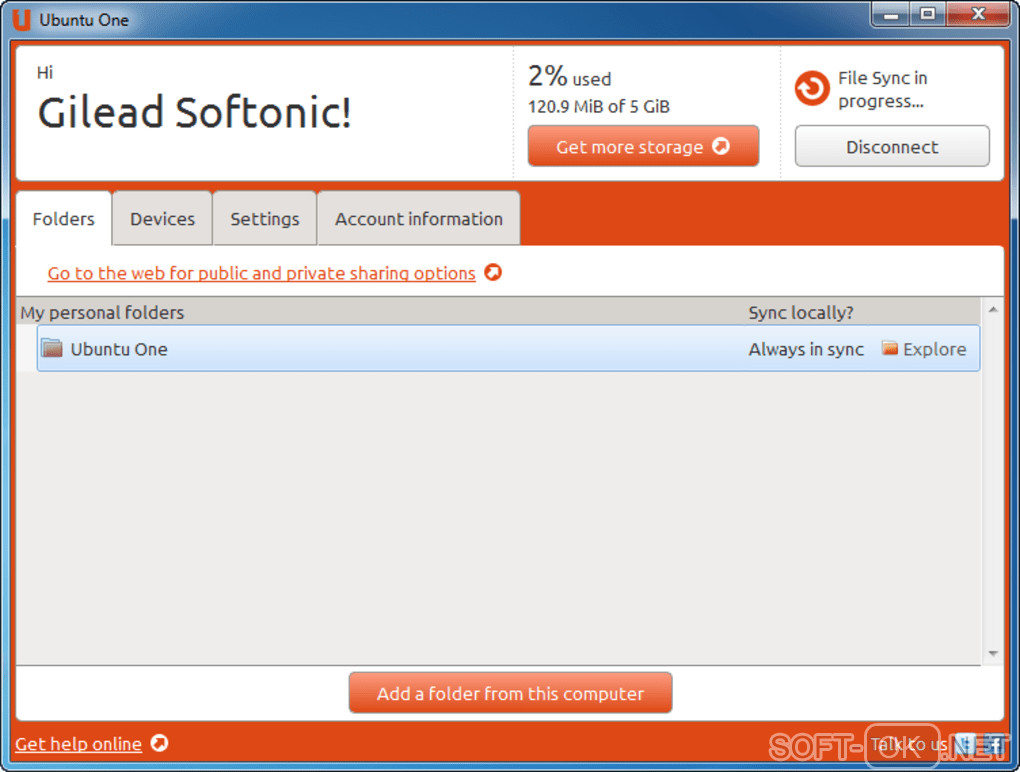Click the Disconnect button
Screen dimensions: 1020x772
point(892,146)
